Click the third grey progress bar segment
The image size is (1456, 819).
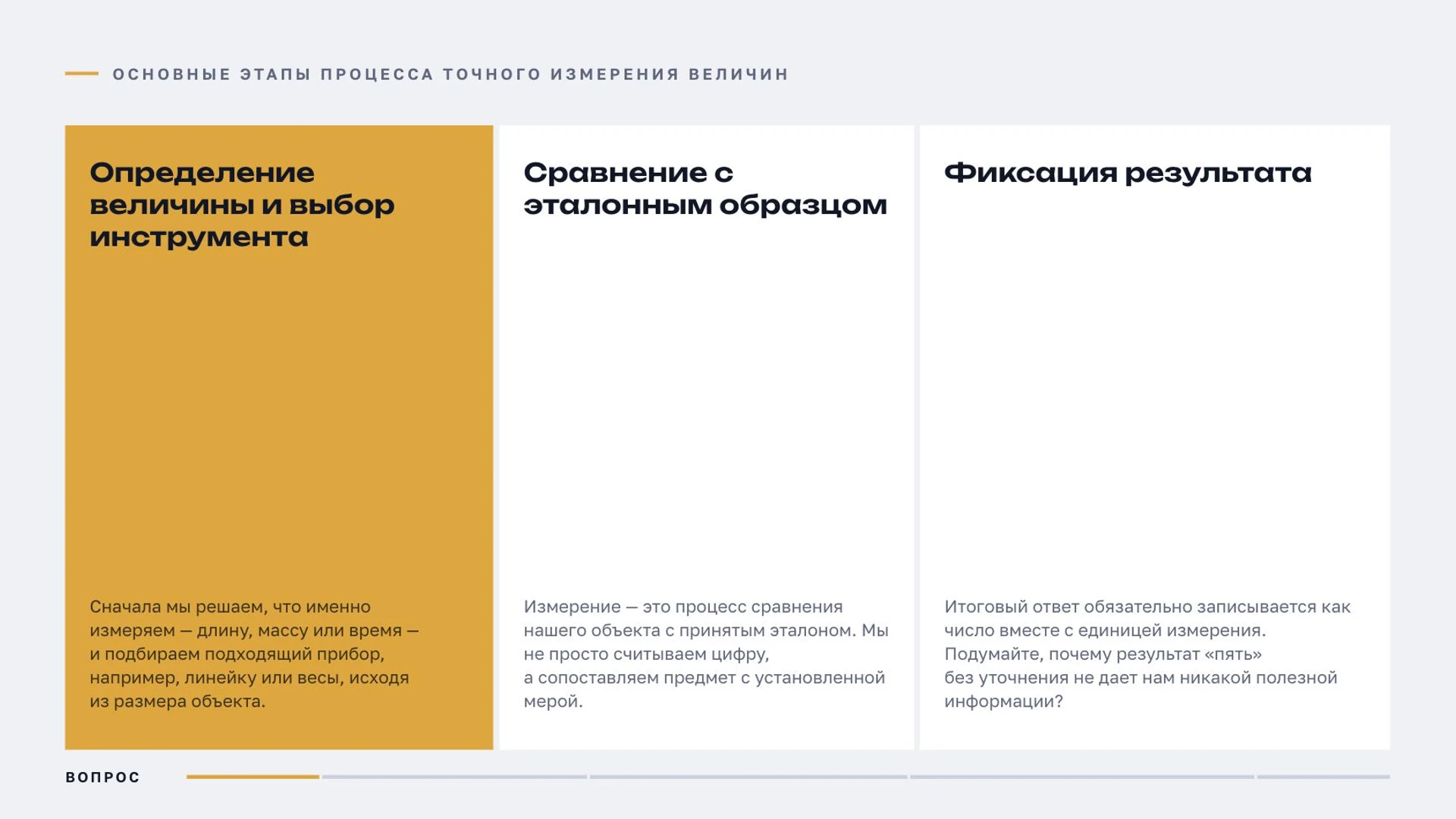click(748, 777)
